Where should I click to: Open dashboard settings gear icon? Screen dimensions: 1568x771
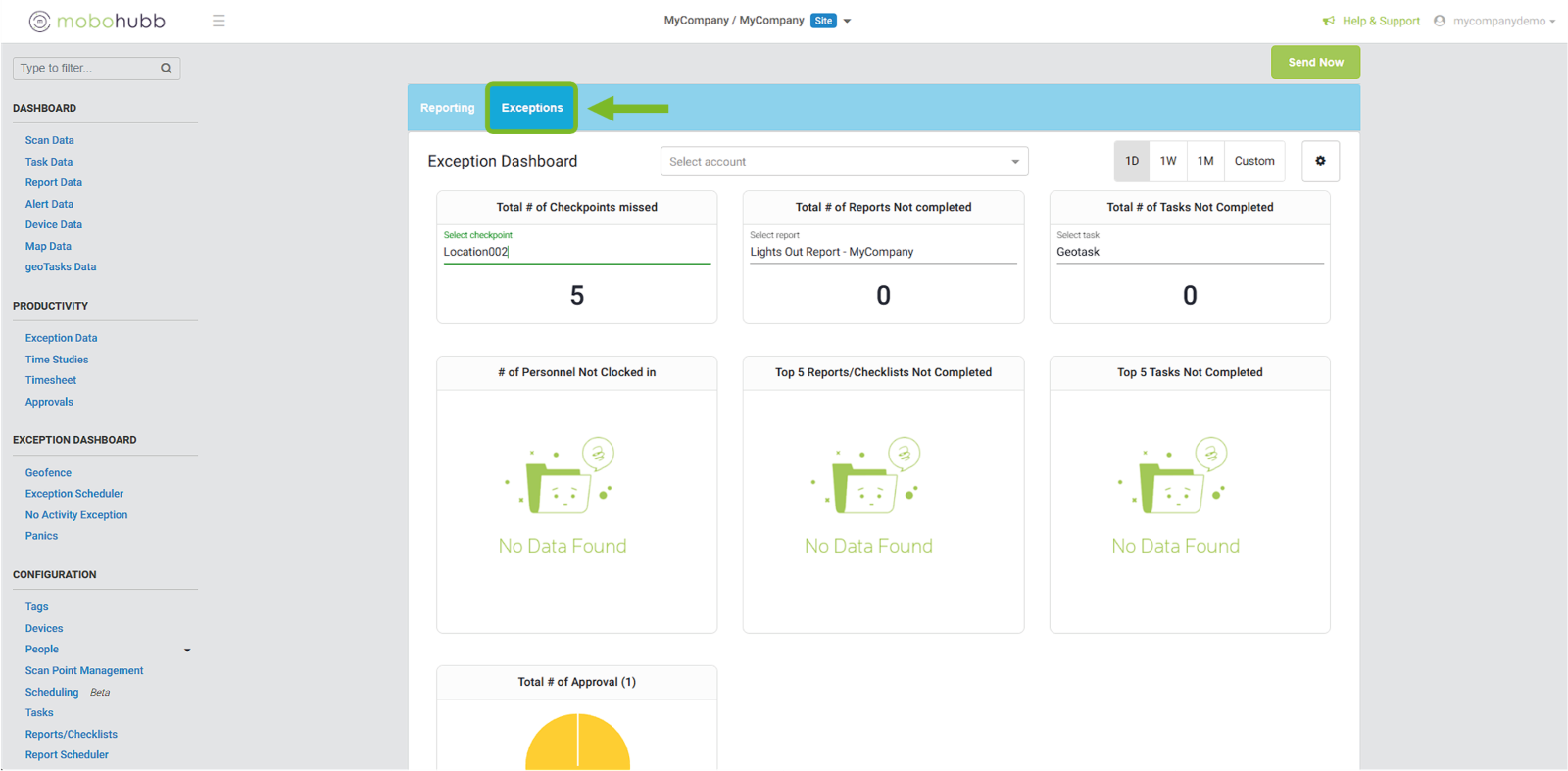(x=1320, y=161)
